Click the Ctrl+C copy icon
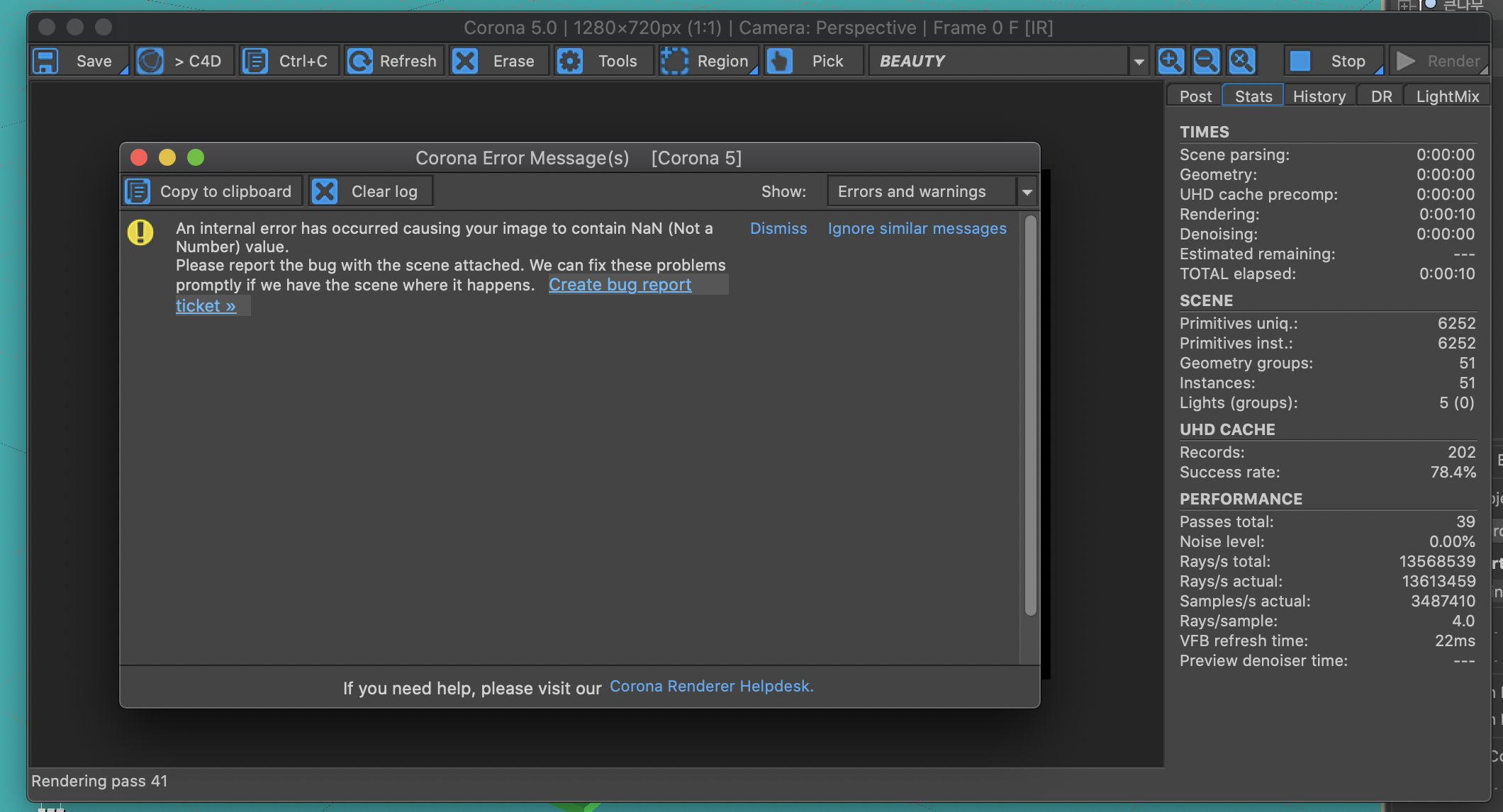 [255, 61]
